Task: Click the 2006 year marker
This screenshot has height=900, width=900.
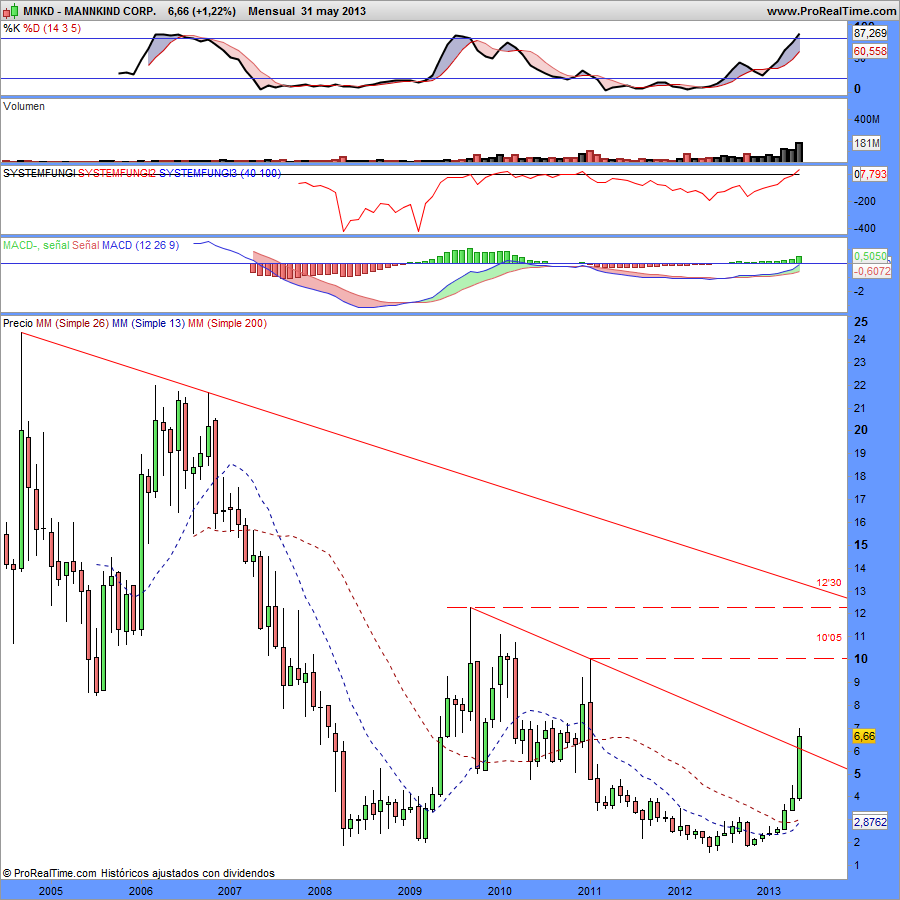Action: 141,891
